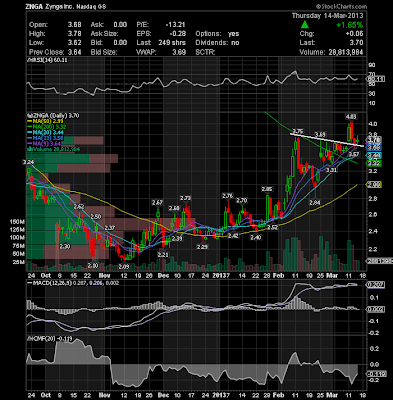This screenshot has height=400, width=393.
Task: Click the Dividends no entry
Action: 217,43
